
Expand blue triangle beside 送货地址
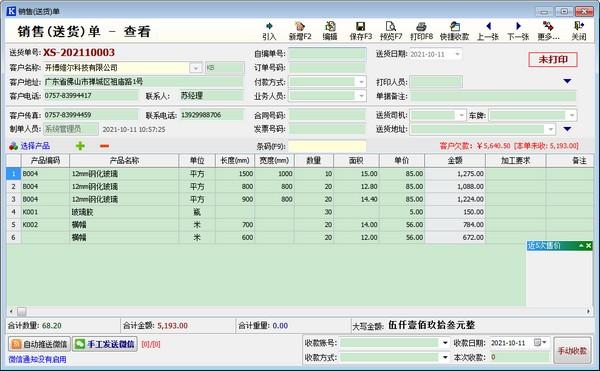[567, 129]
